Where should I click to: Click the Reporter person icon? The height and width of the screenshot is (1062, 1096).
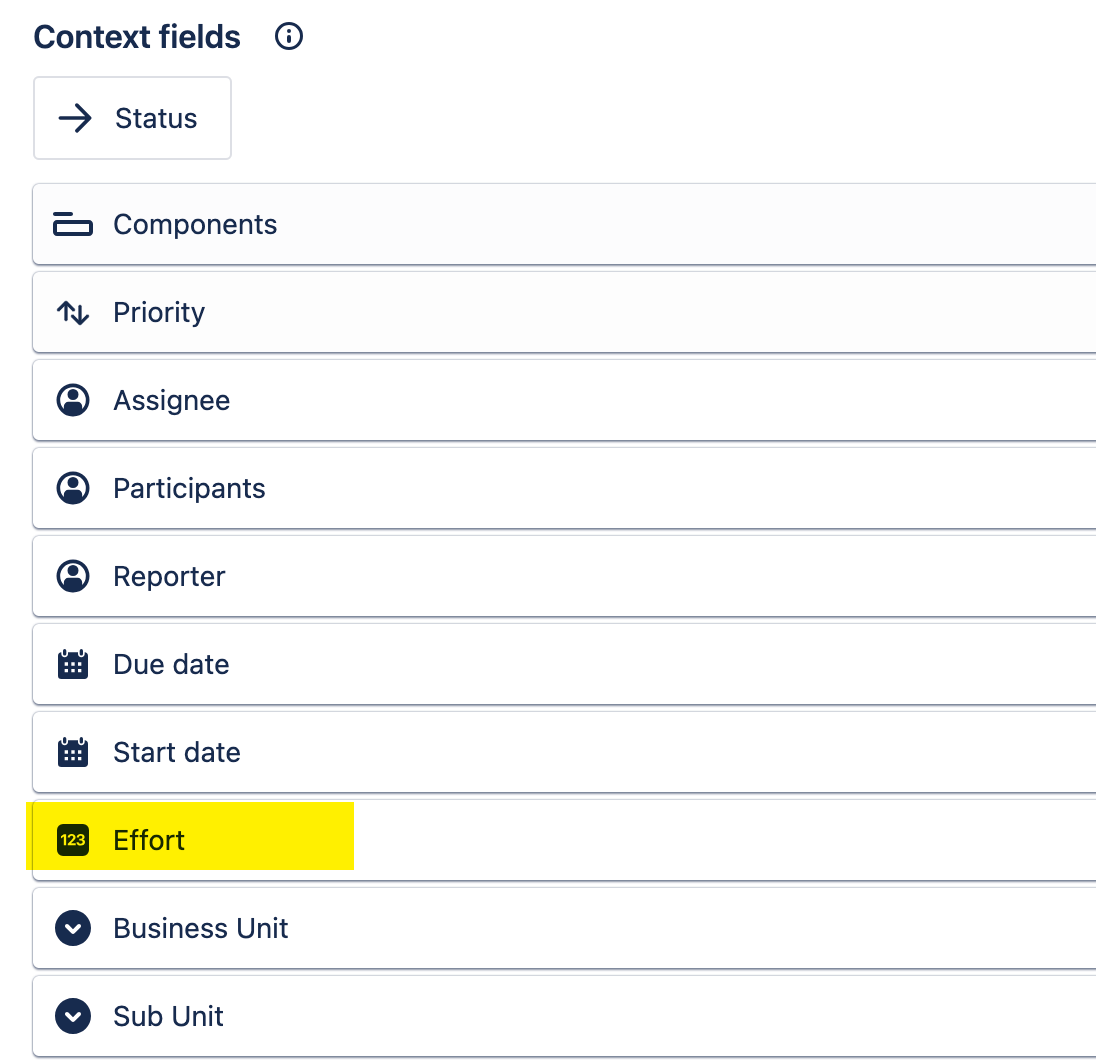73,576
